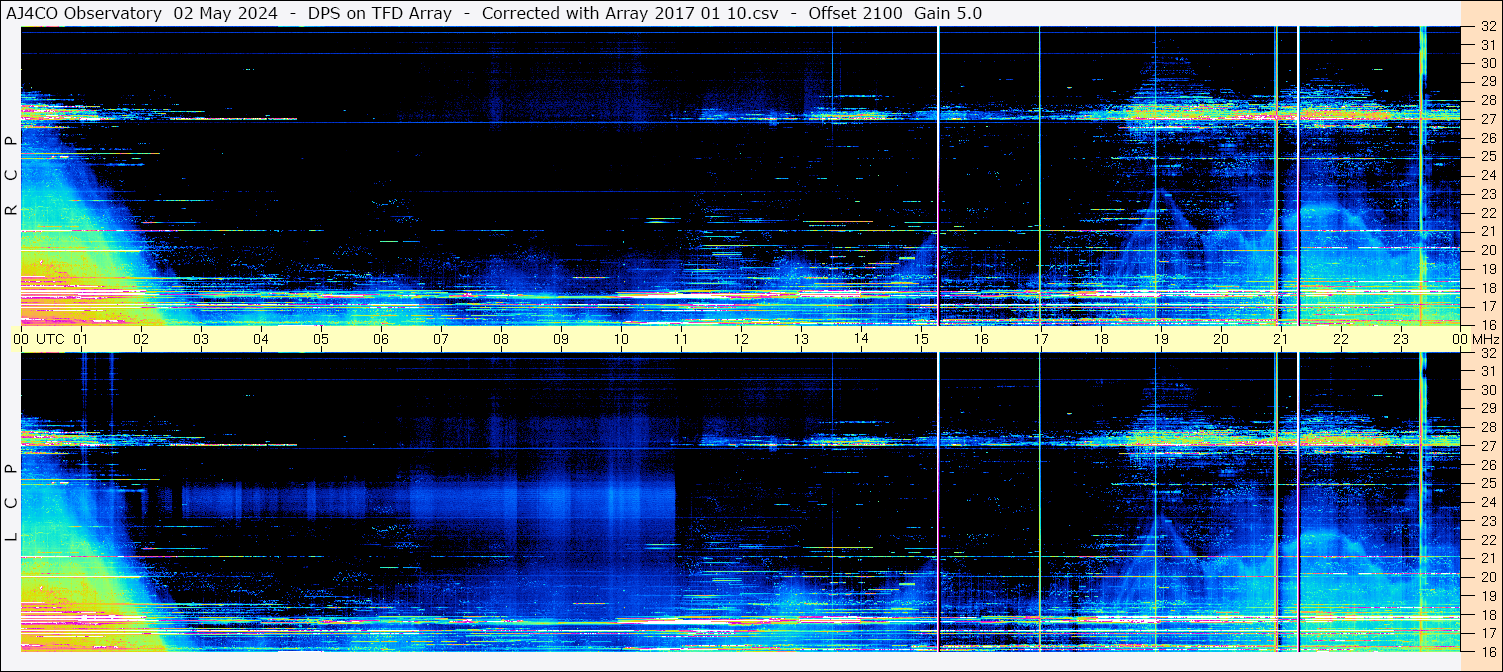Select the 24 MHz label on the lower LCP scale

(x=1487, y=502)
